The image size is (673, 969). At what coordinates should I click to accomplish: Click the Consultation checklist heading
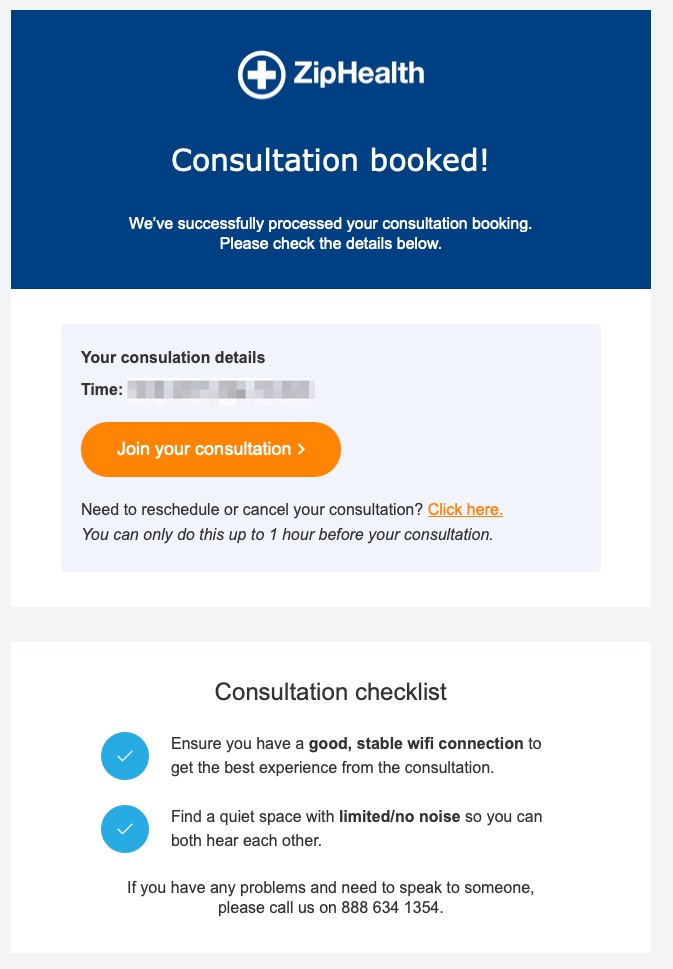point(331,692)
